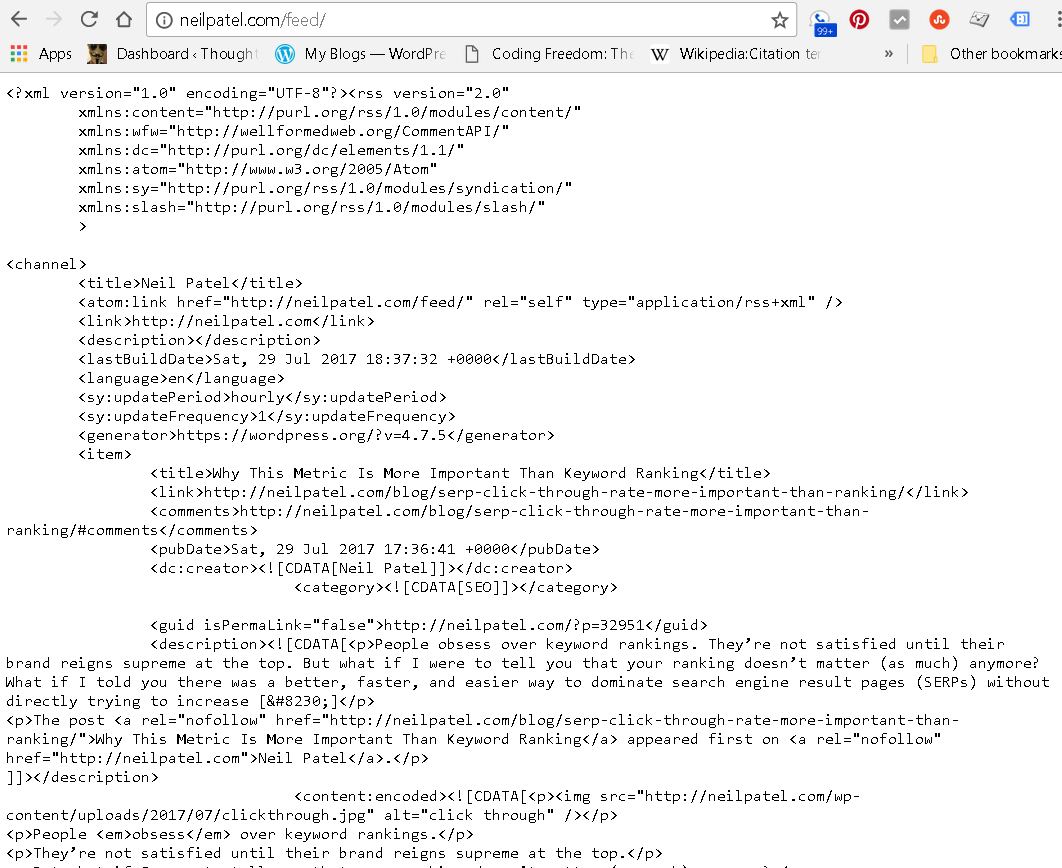Click the language en line

(x=182, y=378)
